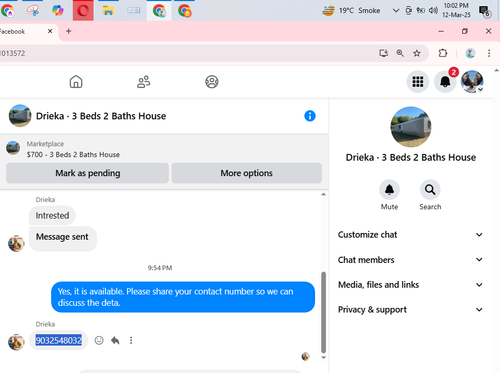
Task: Show hidden system tray icons chevron
Action: tap(396, 11)
